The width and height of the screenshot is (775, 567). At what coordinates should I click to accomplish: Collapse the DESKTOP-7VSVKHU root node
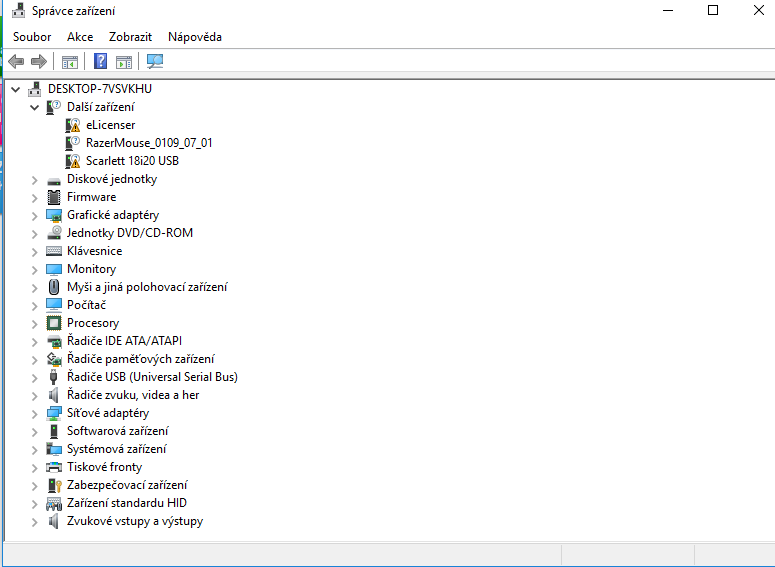[16, 89]
